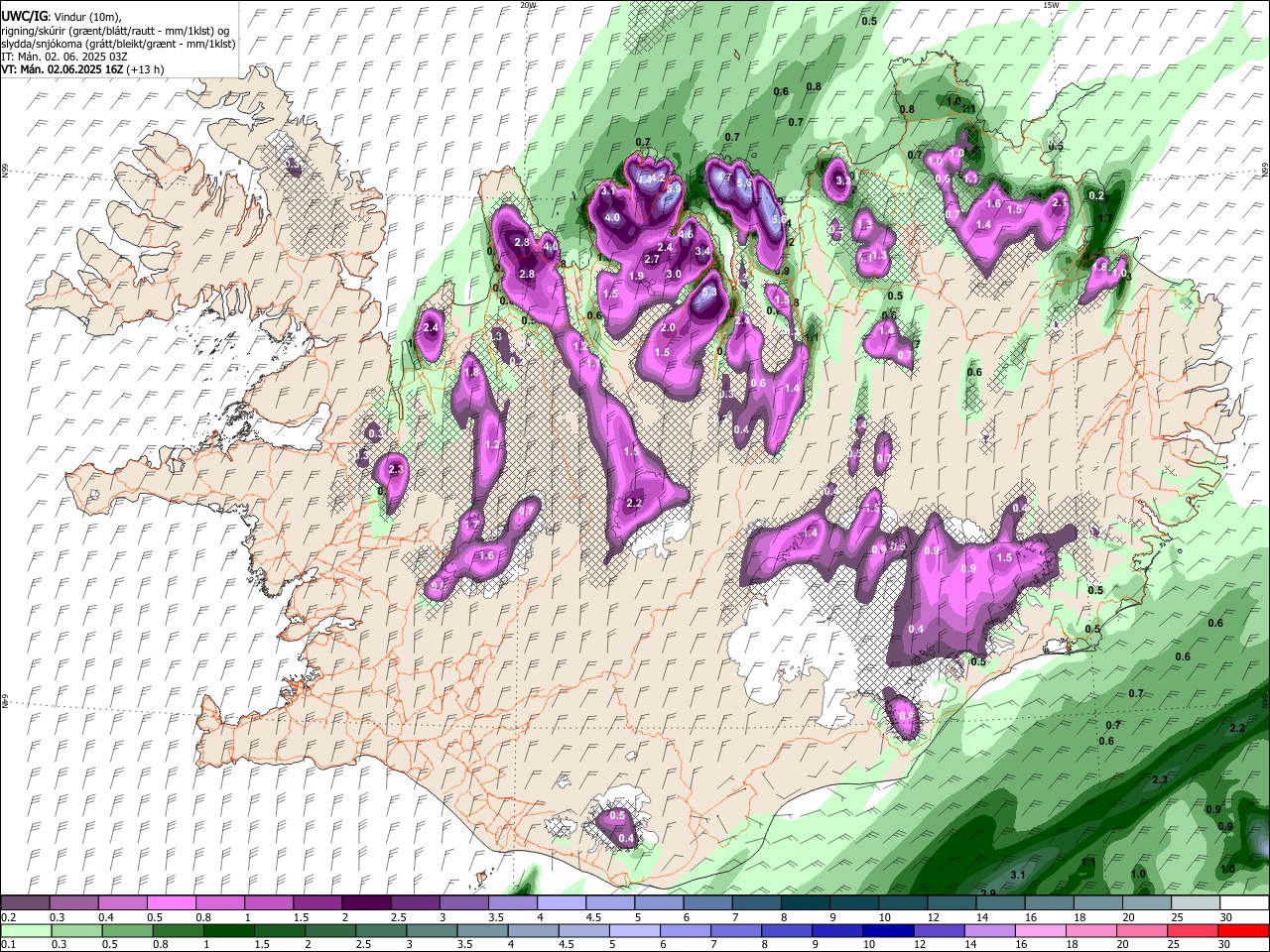
Task: Click the bold 'UWC/IG' title text
Action: [x=24, y=15]
